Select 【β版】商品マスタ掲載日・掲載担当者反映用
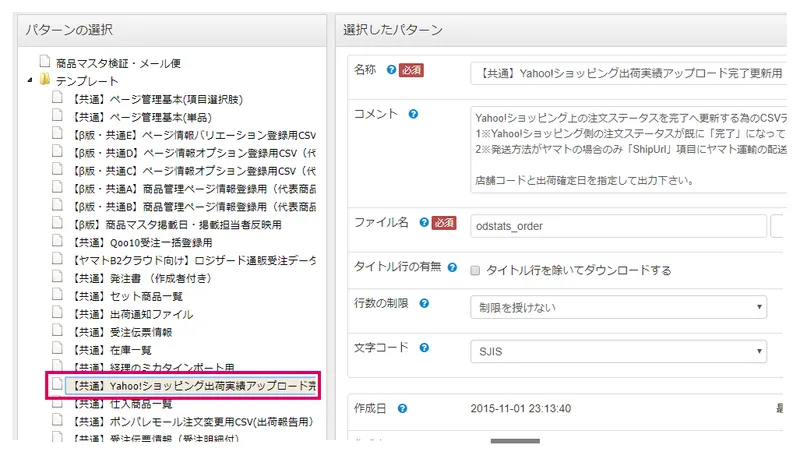The height and width of the screenshot is (456, 800). [x=175, y=225]
